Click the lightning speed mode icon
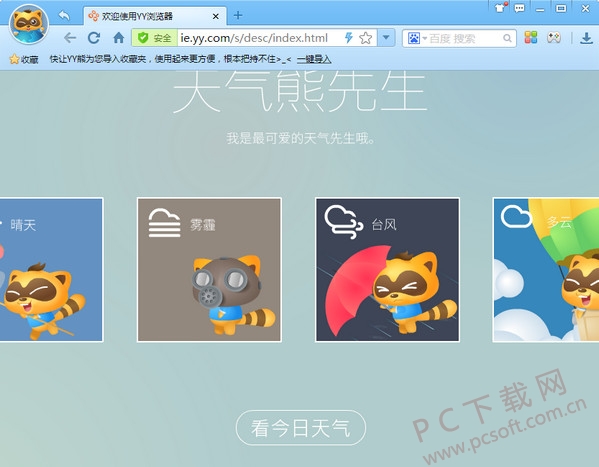The height and width of the screenshot is (467, 599). [x=348, y=38]
